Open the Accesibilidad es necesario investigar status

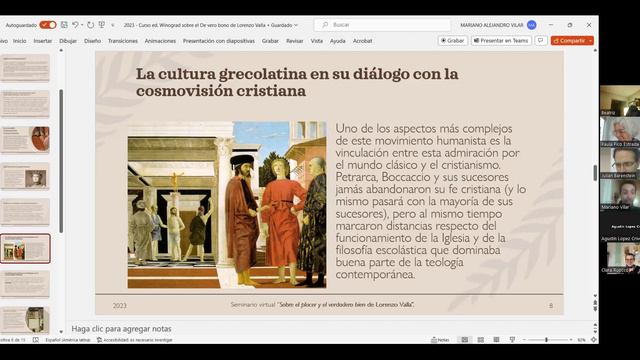pos(135,340)
